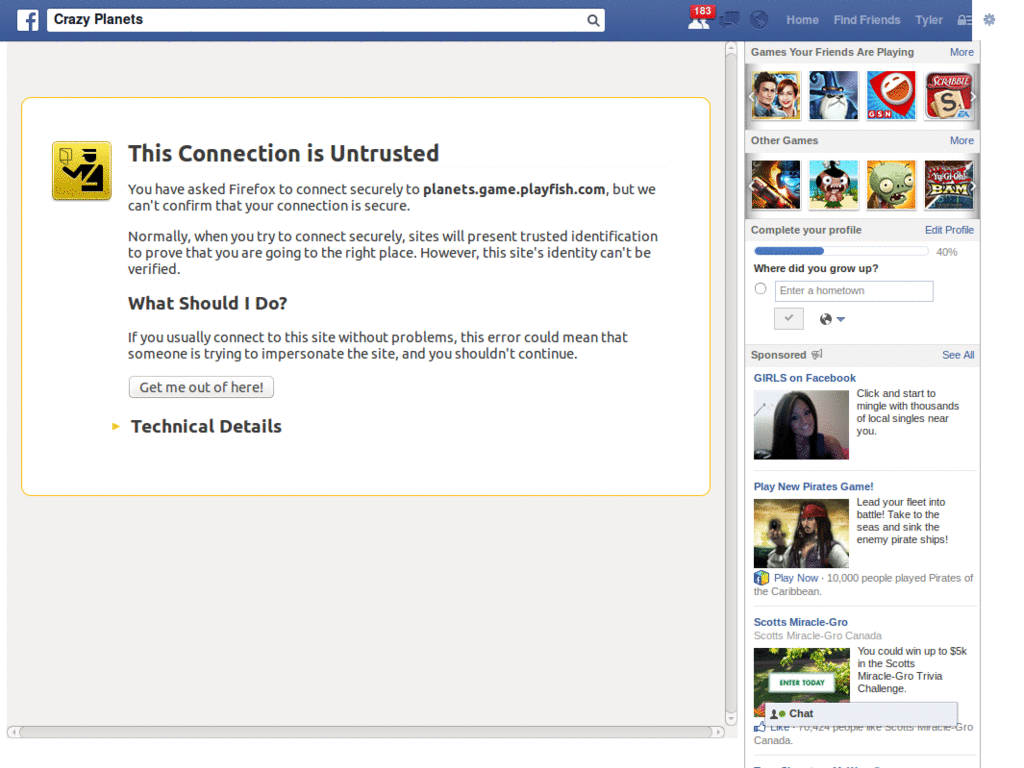Open the Yu-Gi-Oh BAM game thumbnail

948,185
